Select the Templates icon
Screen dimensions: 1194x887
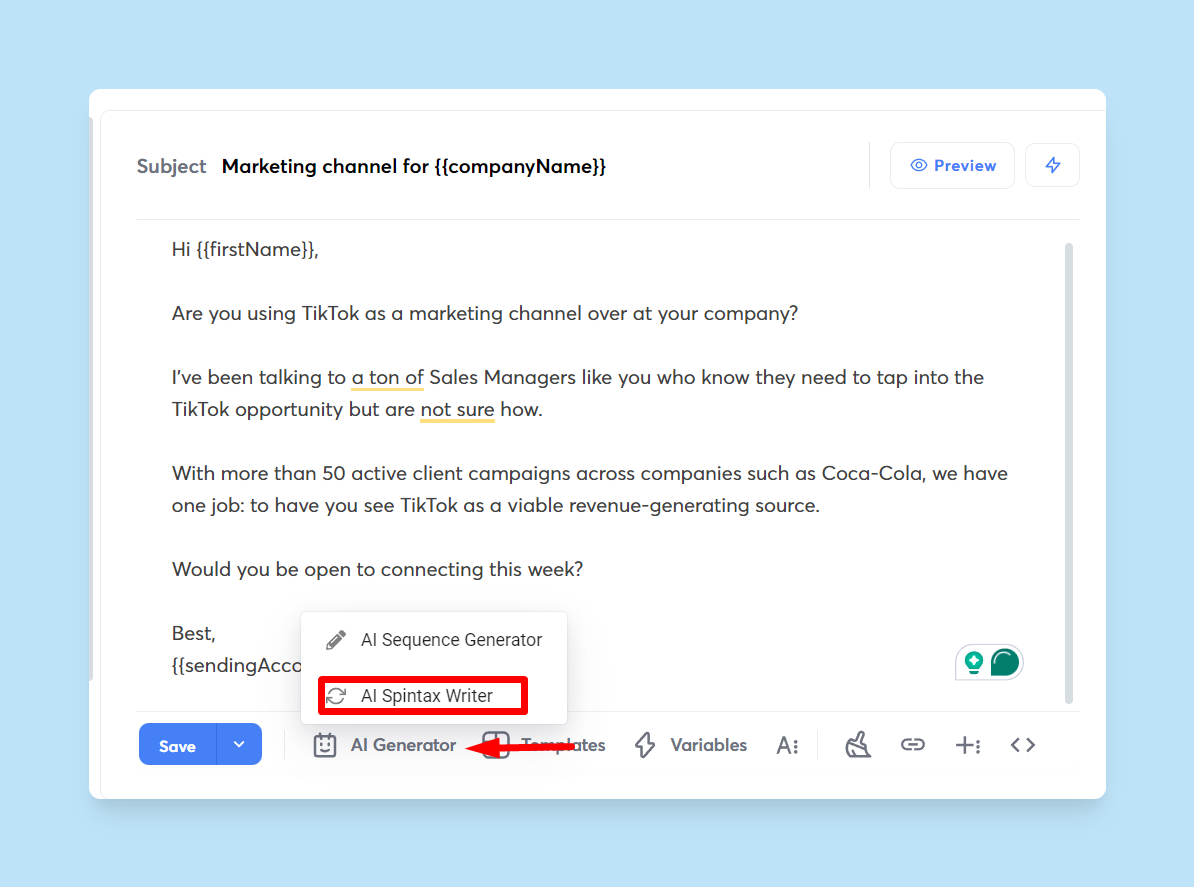click(x=492, y=745)
